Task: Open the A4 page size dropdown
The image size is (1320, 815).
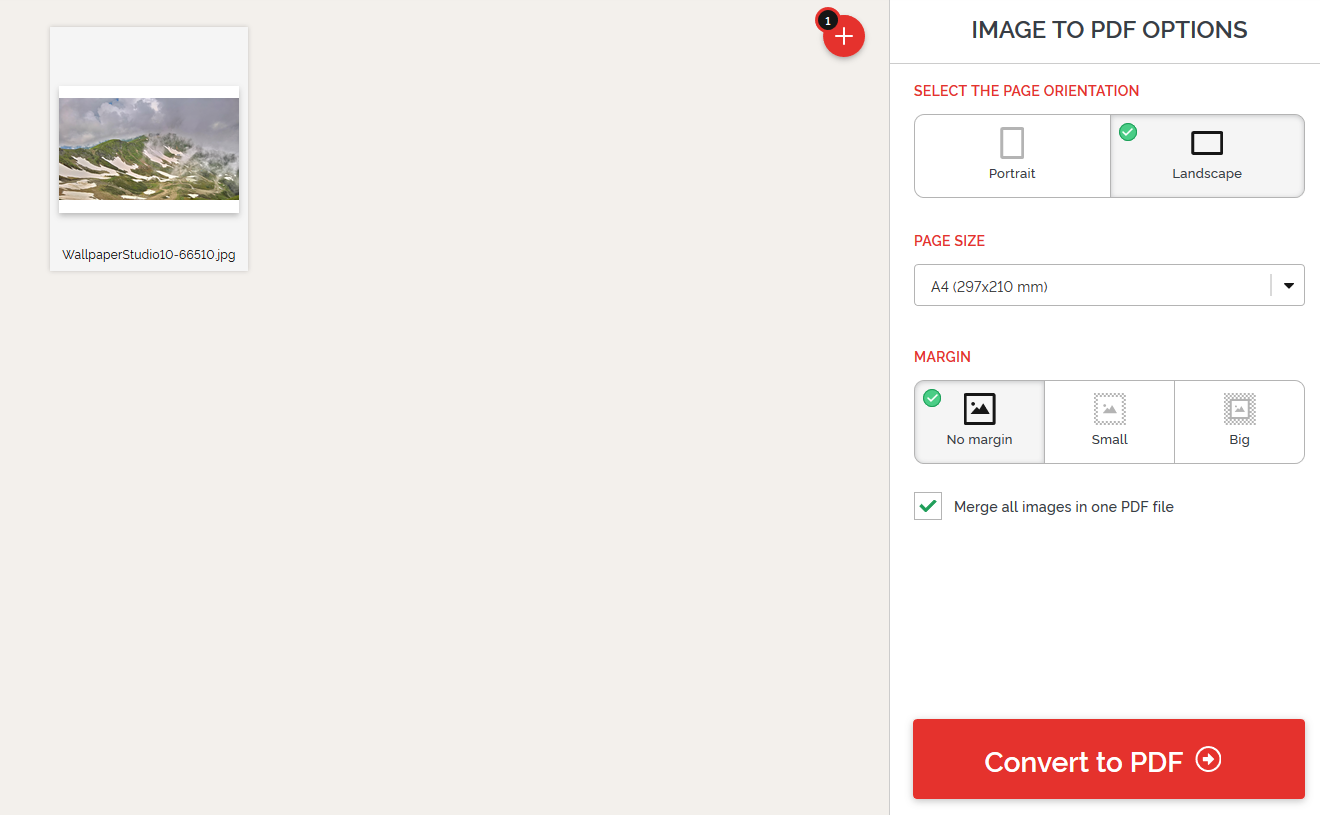Action: coord(1090,286)
